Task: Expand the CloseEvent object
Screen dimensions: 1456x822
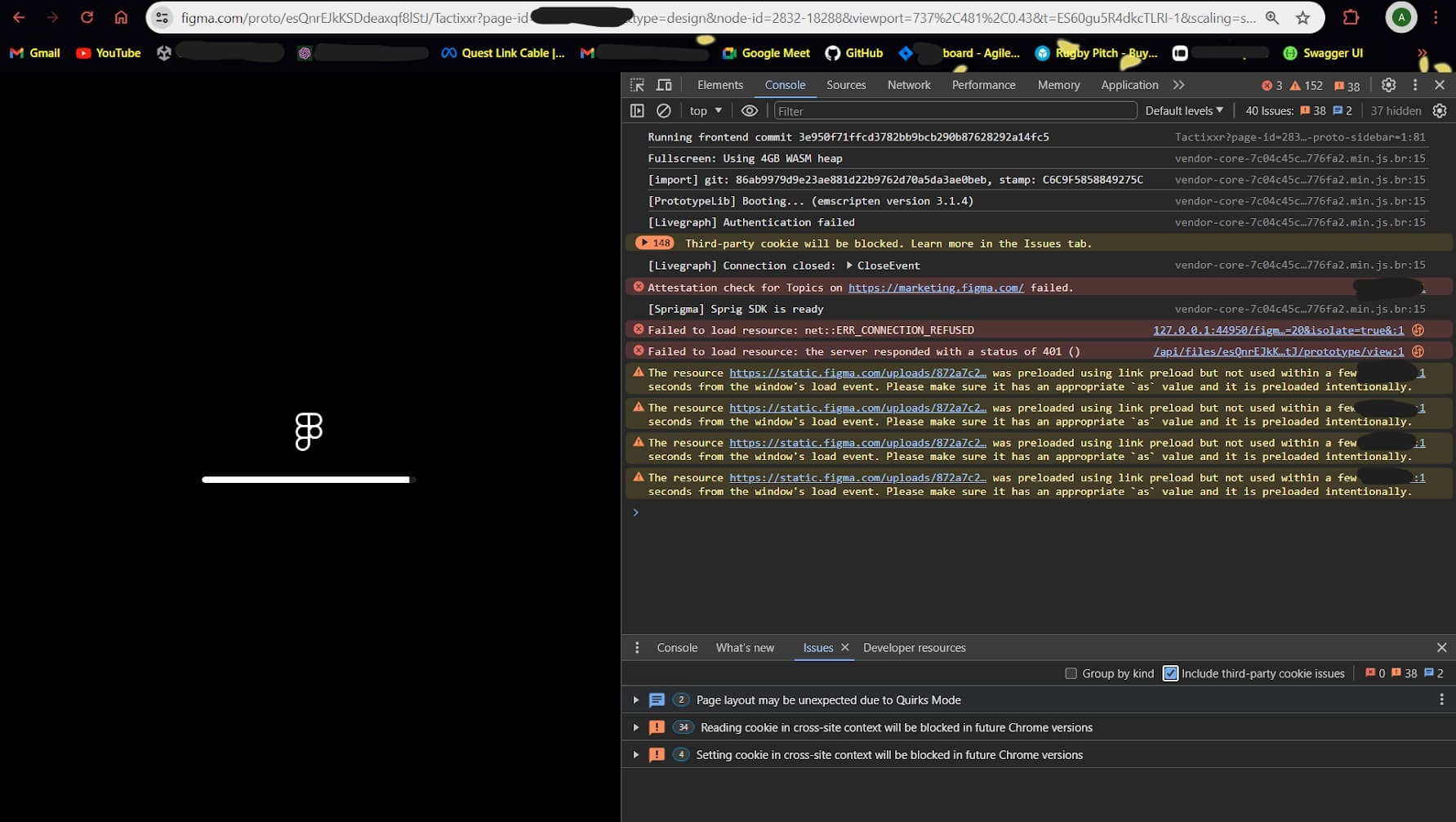Action: pyautogui.click(x=849, y=266)
